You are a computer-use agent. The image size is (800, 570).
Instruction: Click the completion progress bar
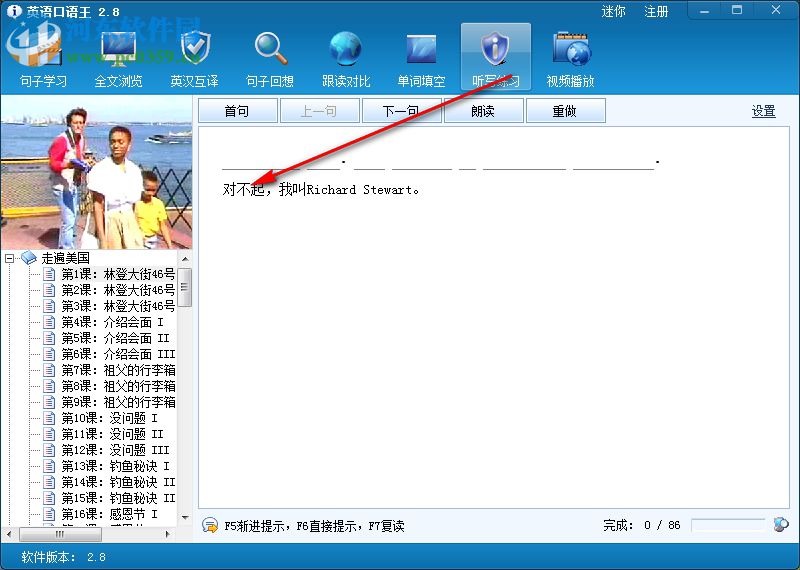tap(728, 525)
